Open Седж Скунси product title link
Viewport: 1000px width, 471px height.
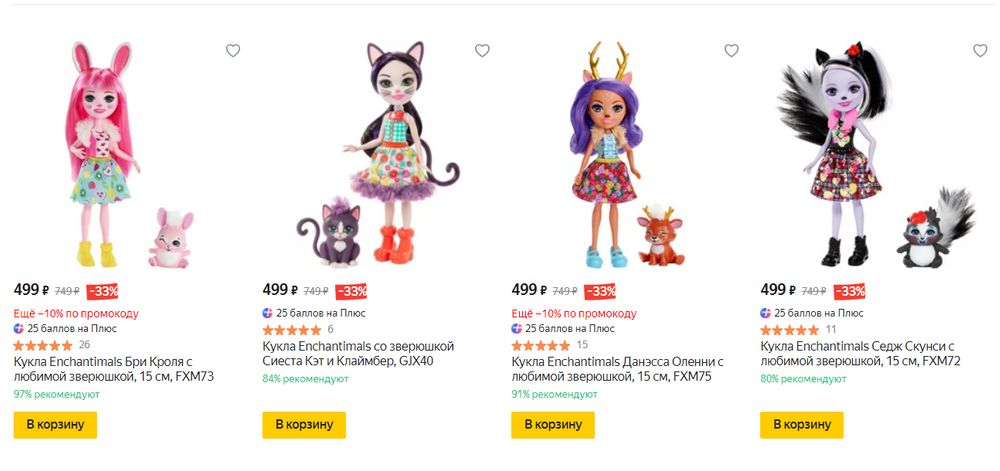860,353
